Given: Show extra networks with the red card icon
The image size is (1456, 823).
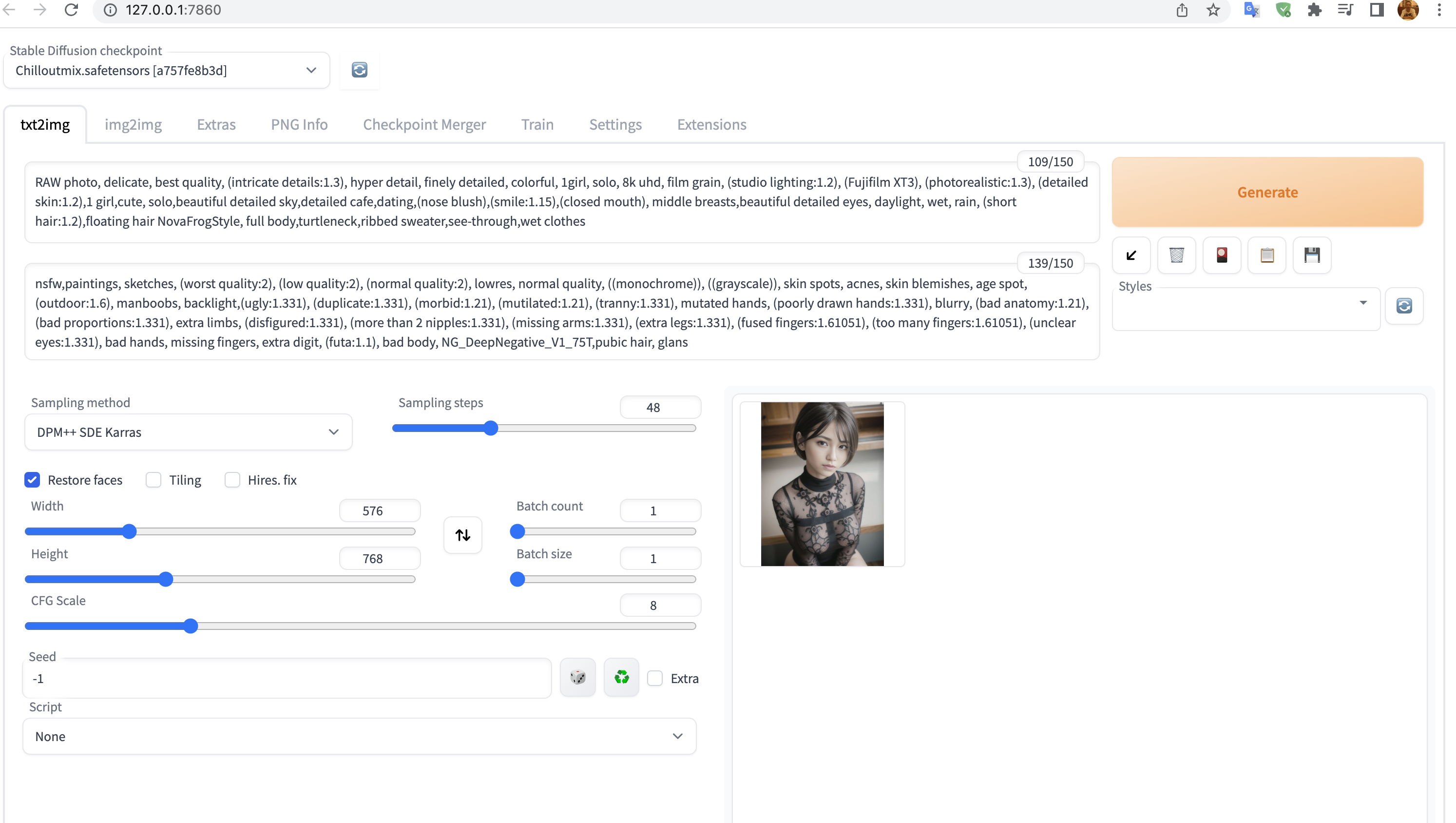Looking at the screenshot, I should tap(1222, 255).
